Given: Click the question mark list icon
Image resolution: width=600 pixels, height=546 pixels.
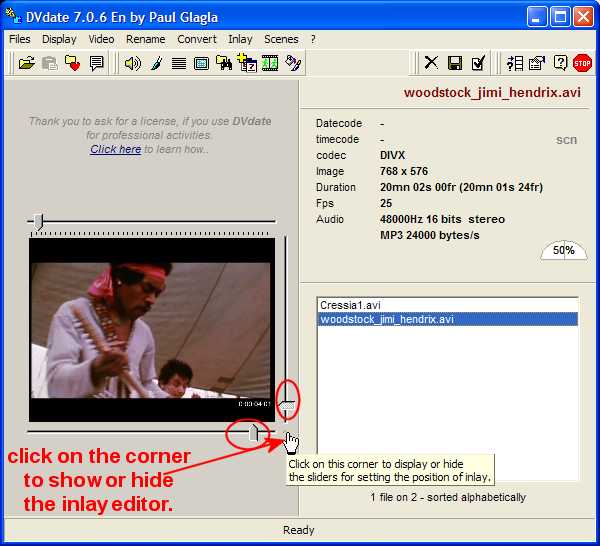Looking at the screenshot, I should 515,63.
